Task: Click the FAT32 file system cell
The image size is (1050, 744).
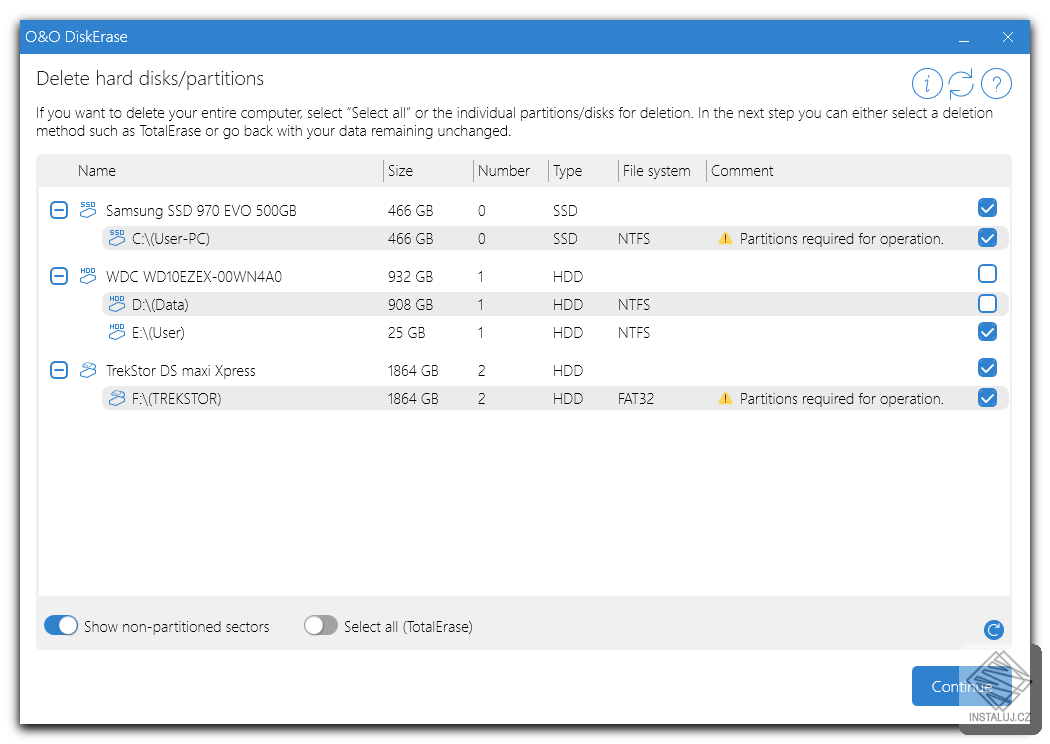Action: coord(635,399)
